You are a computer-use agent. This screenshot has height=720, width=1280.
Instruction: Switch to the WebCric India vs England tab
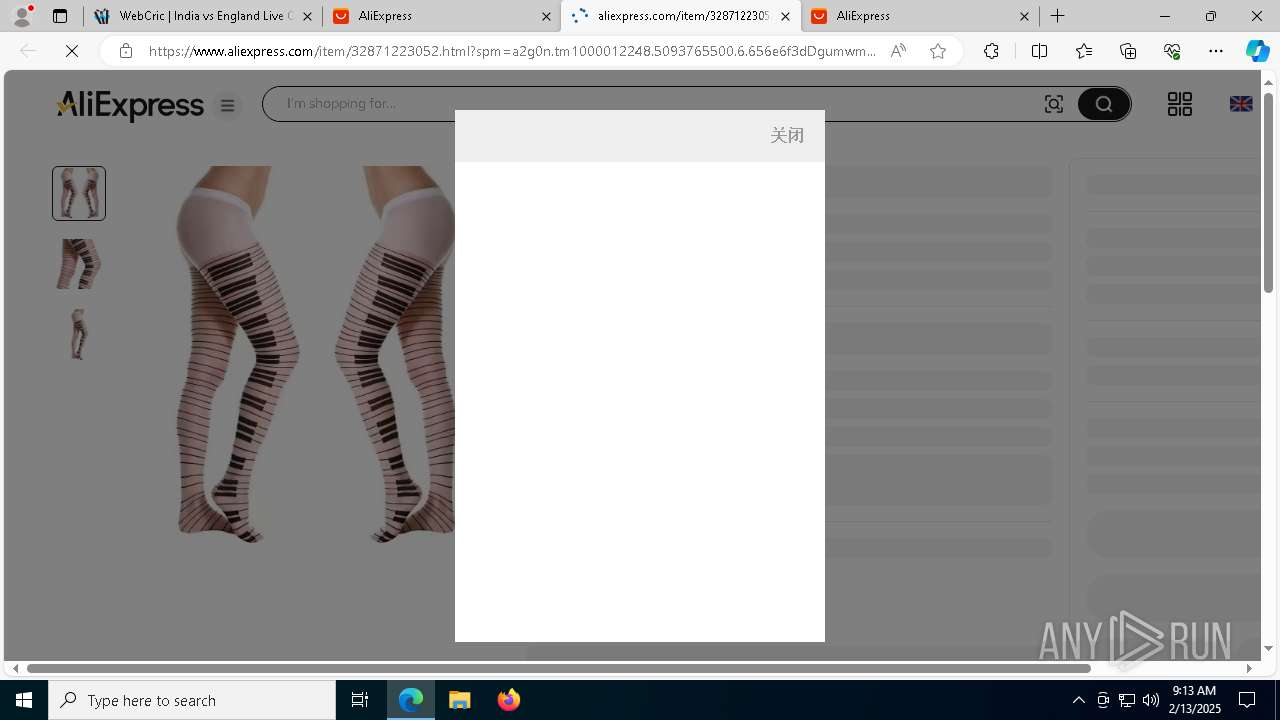tap(203, 16)
